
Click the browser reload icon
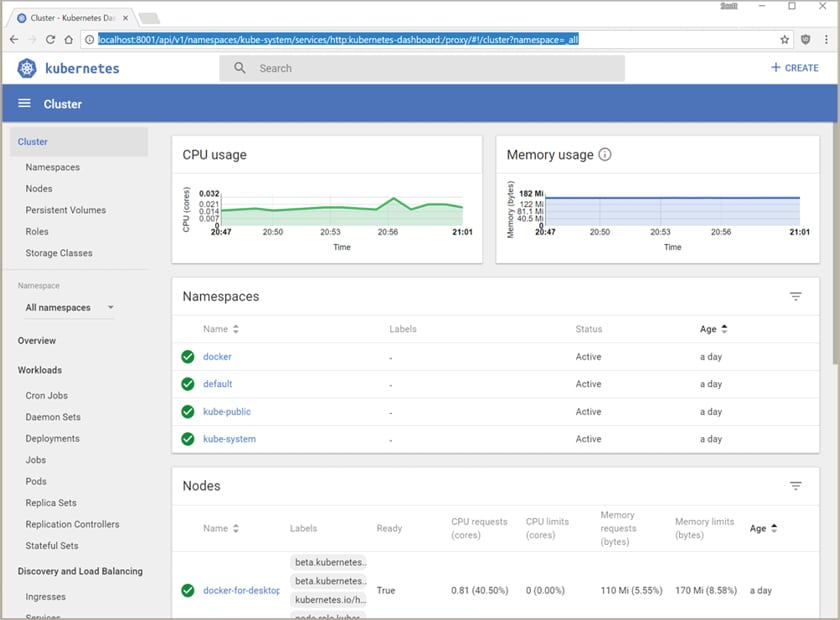(51, 39)
